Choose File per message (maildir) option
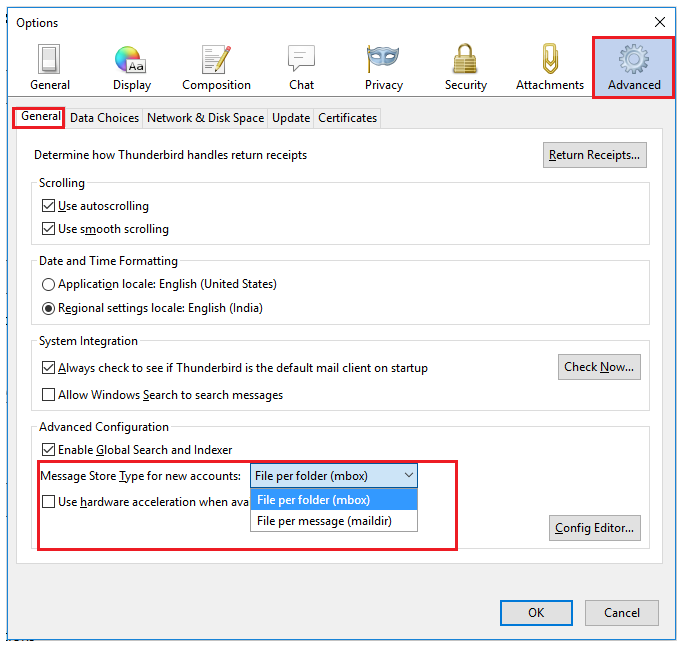Image resolution: width=681 pixels, height=646 pixels. click(x=334, y=520)
